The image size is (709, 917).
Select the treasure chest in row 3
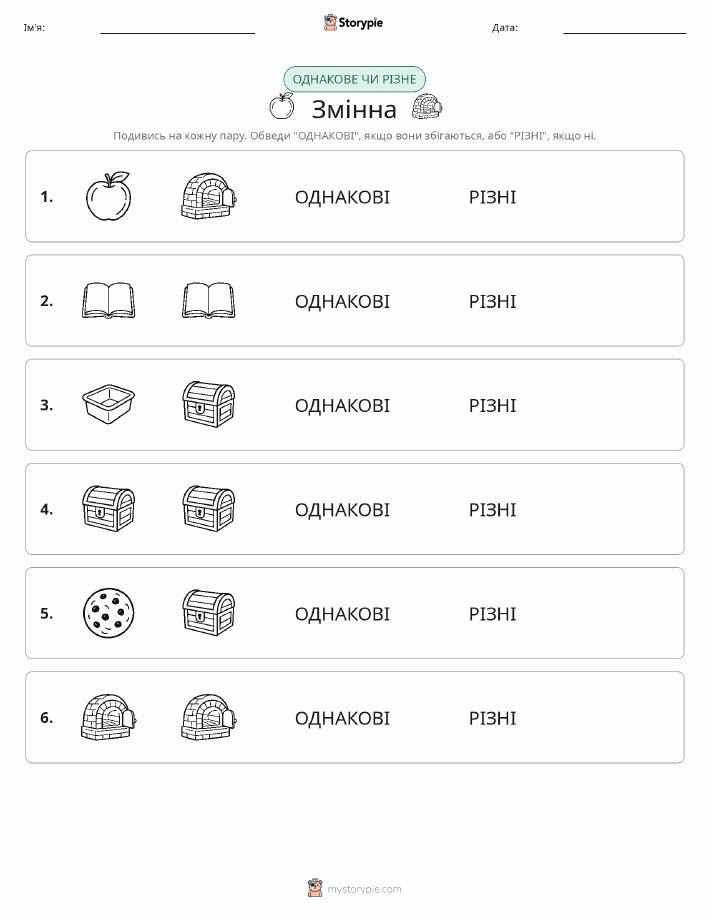click(x=209, y=404)
